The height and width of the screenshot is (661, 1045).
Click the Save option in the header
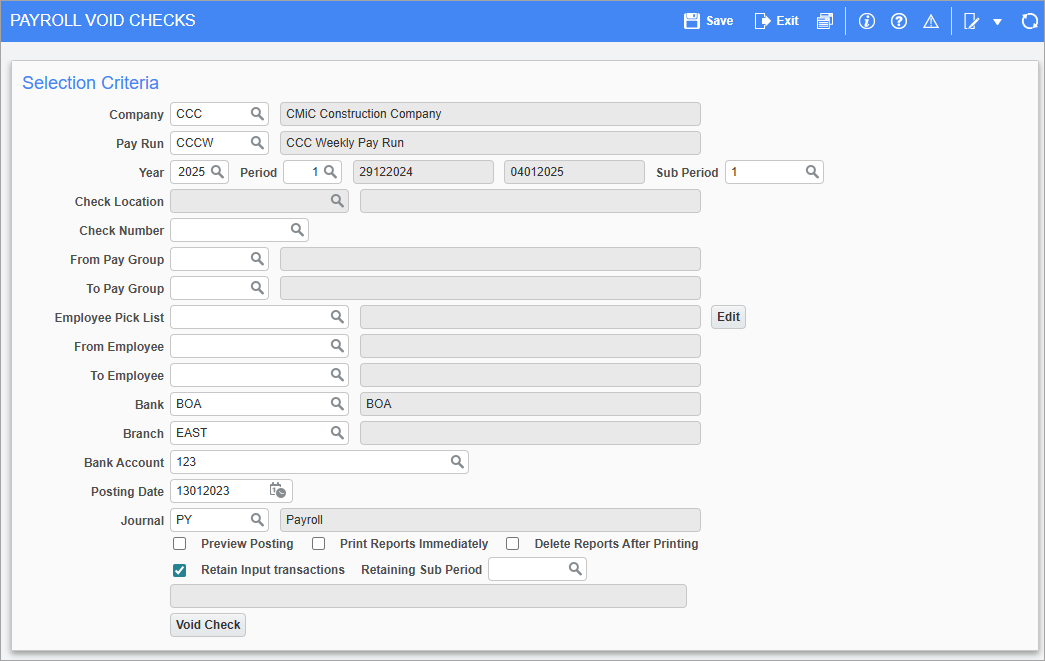(x=708, y=20)
